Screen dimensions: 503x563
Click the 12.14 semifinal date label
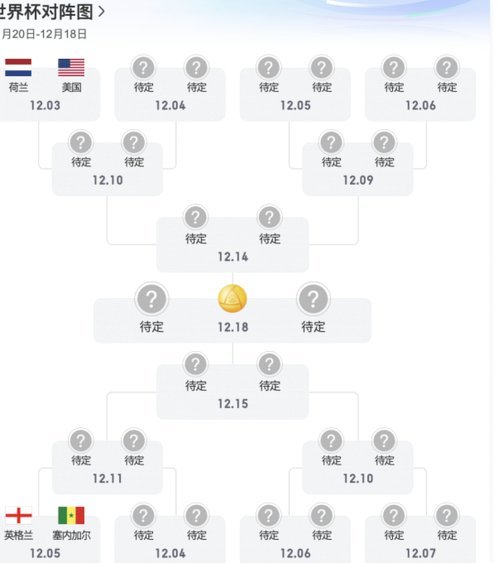(233, 257)
